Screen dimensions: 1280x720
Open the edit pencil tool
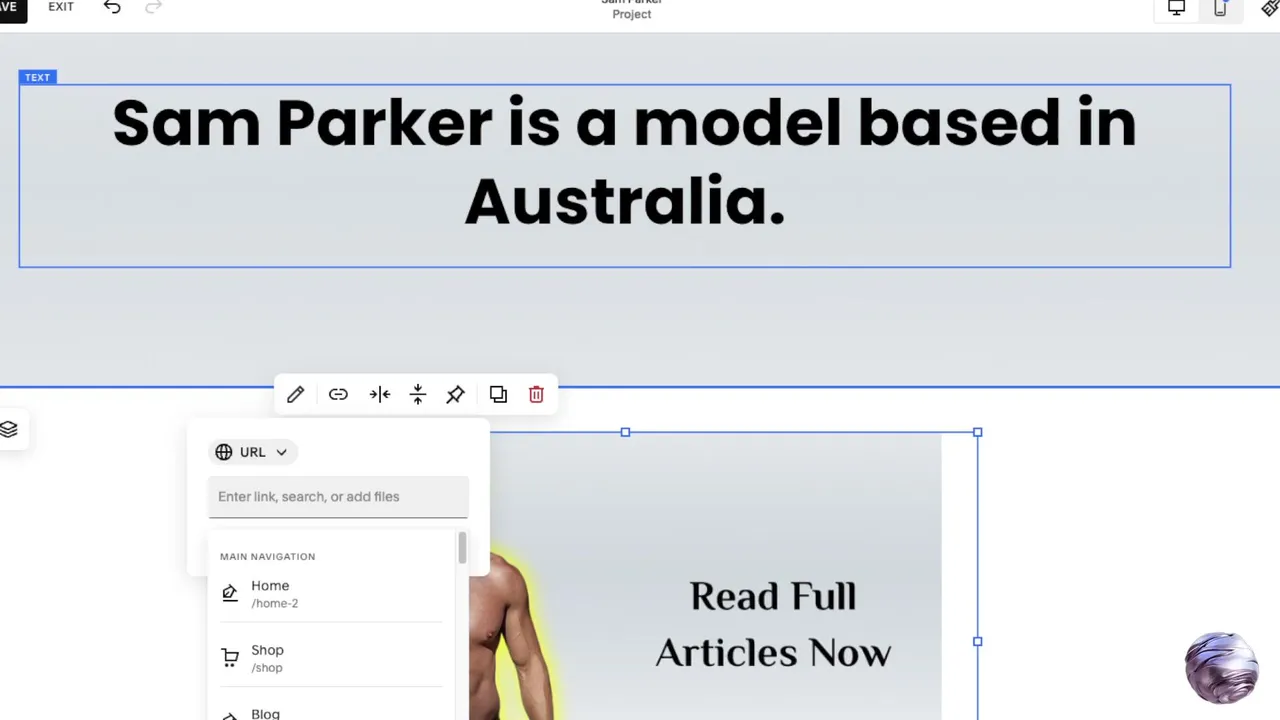(x=295, y=395)
